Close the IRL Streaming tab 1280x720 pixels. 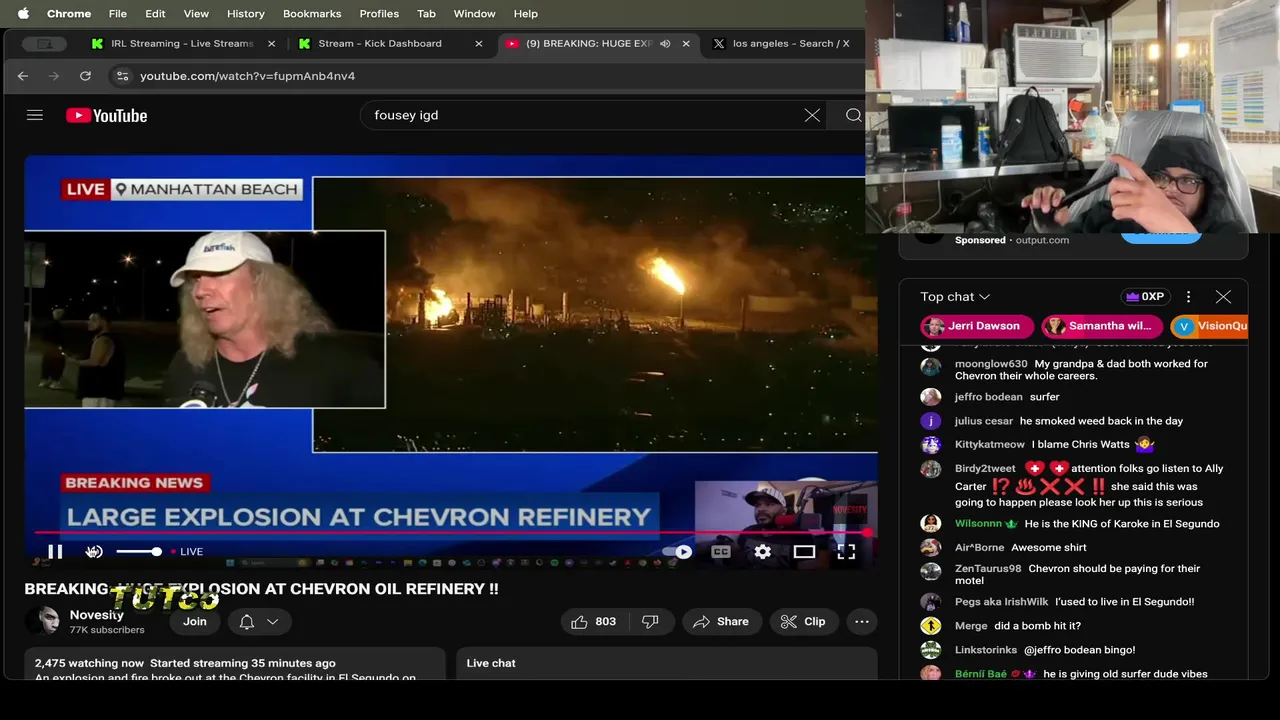[x=271, y=44]
